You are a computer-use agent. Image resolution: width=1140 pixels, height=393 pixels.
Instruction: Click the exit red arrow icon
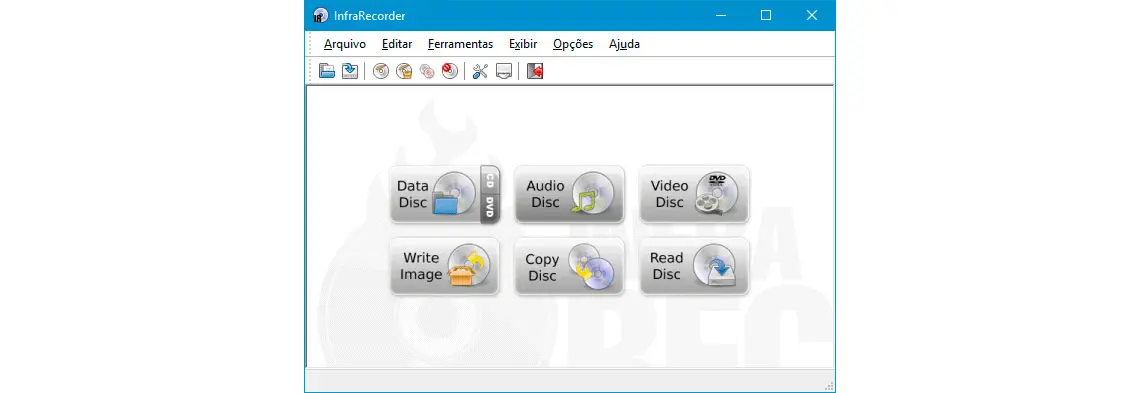pyautogui.click(x=535, y=70)
